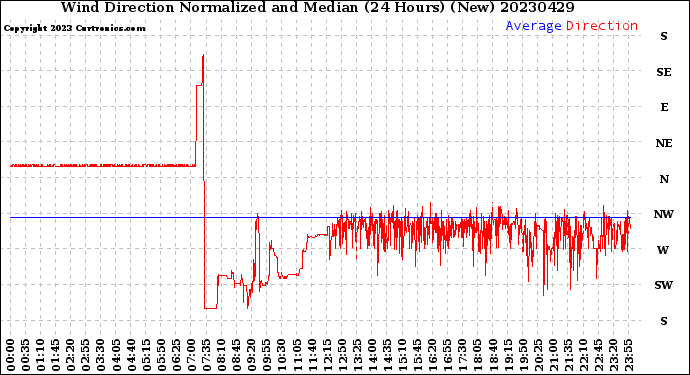Select the 15:10 time axis label
The image size is (690, 375).
click(x=402, y=355)
